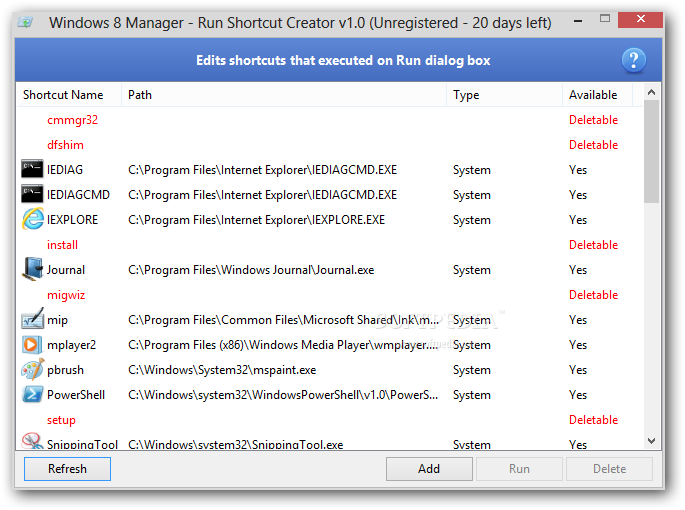This screenshot has width=685, height=510.
Task: Click the mspaint.exe path cell
Action: click(x=222, y=370)
